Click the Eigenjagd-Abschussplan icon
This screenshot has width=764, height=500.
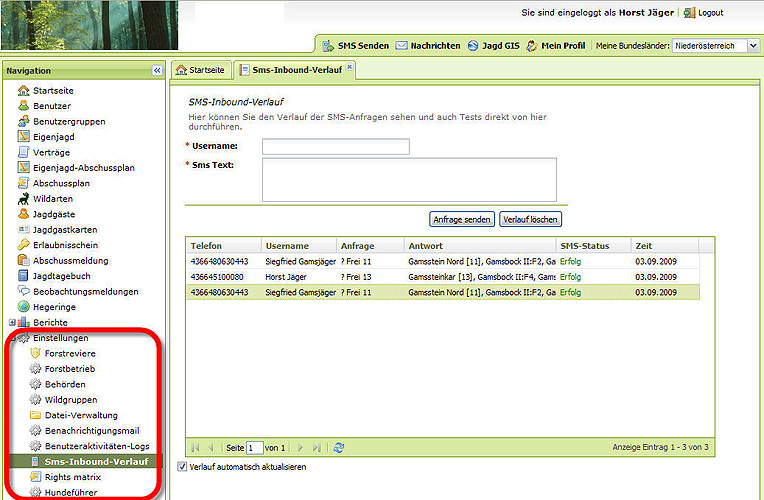(x=23, y=168)
